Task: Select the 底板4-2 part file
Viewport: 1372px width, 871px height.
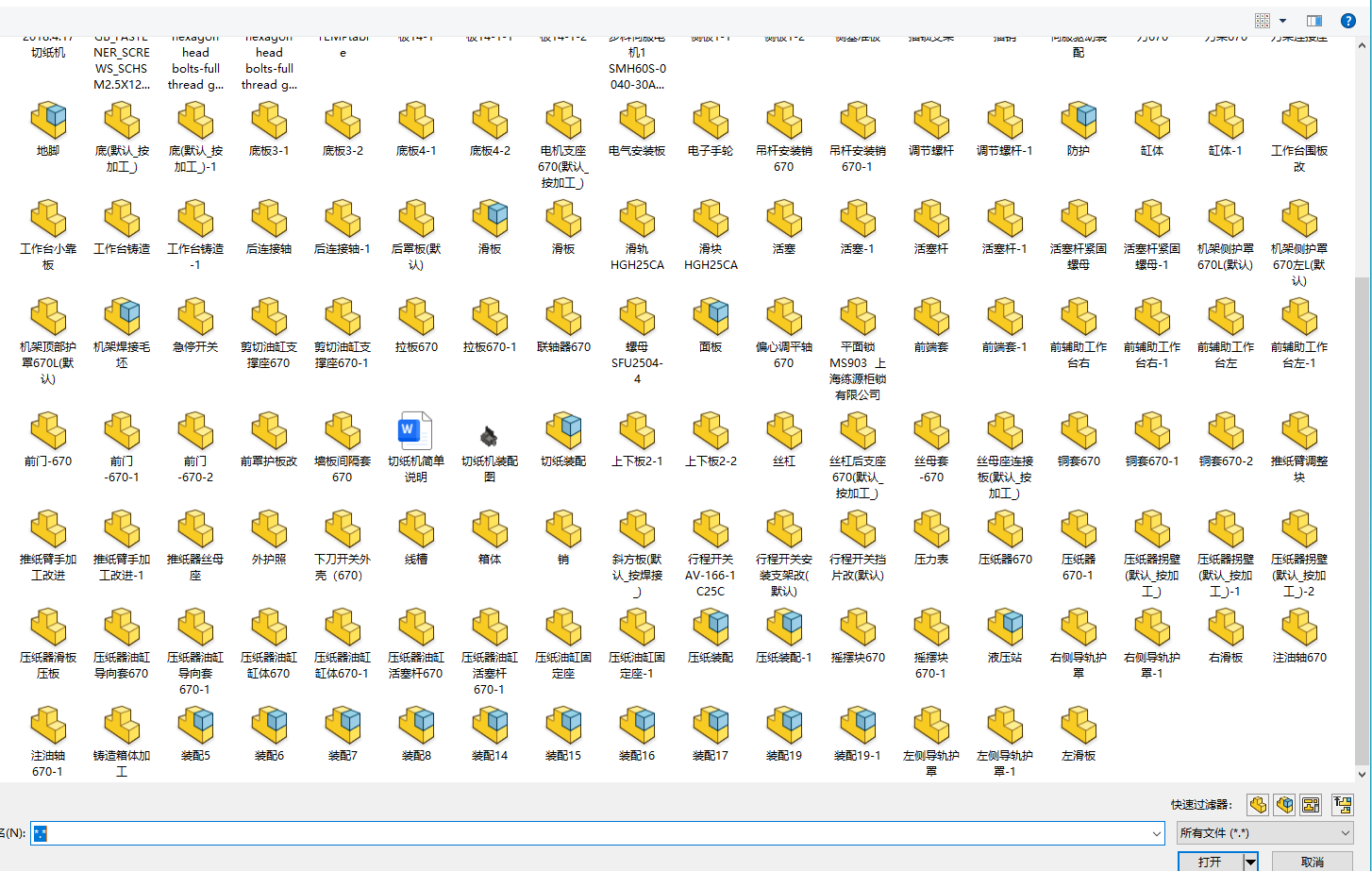Action: tap(490, 131)
